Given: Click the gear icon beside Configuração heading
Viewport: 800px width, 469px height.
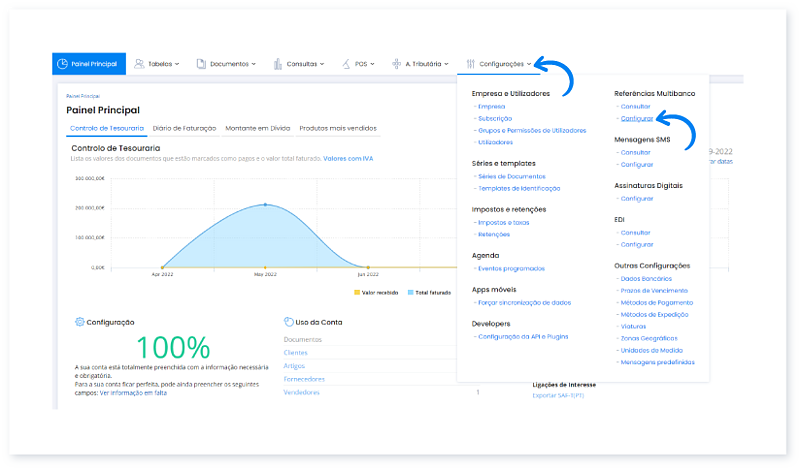Looking at the screenshot, I should 80,322.
